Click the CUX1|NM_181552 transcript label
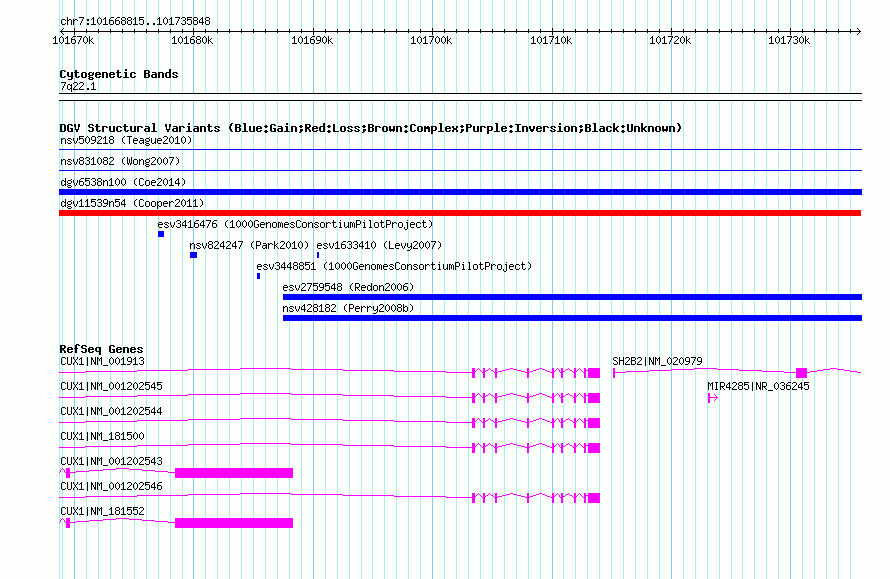 point(102,511)
